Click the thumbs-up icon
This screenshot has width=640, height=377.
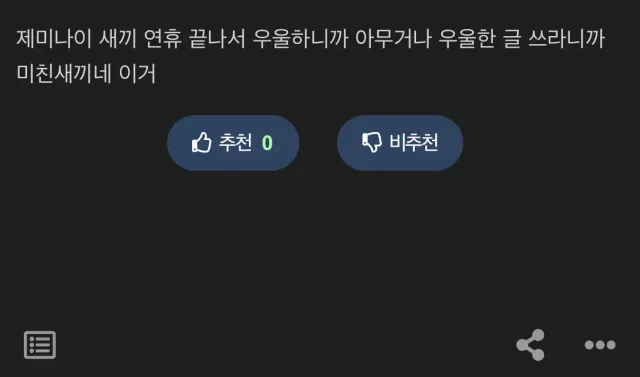(x=202, y=142)
